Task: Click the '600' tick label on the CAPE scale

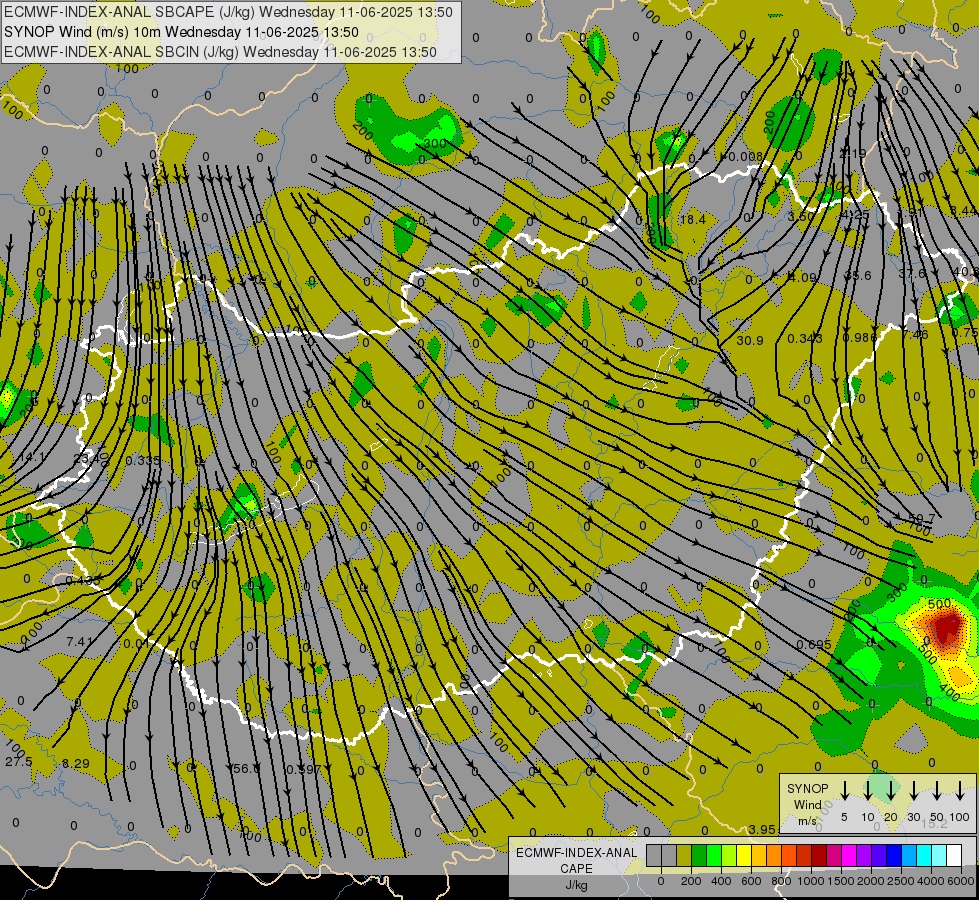Action: [751, 881]
